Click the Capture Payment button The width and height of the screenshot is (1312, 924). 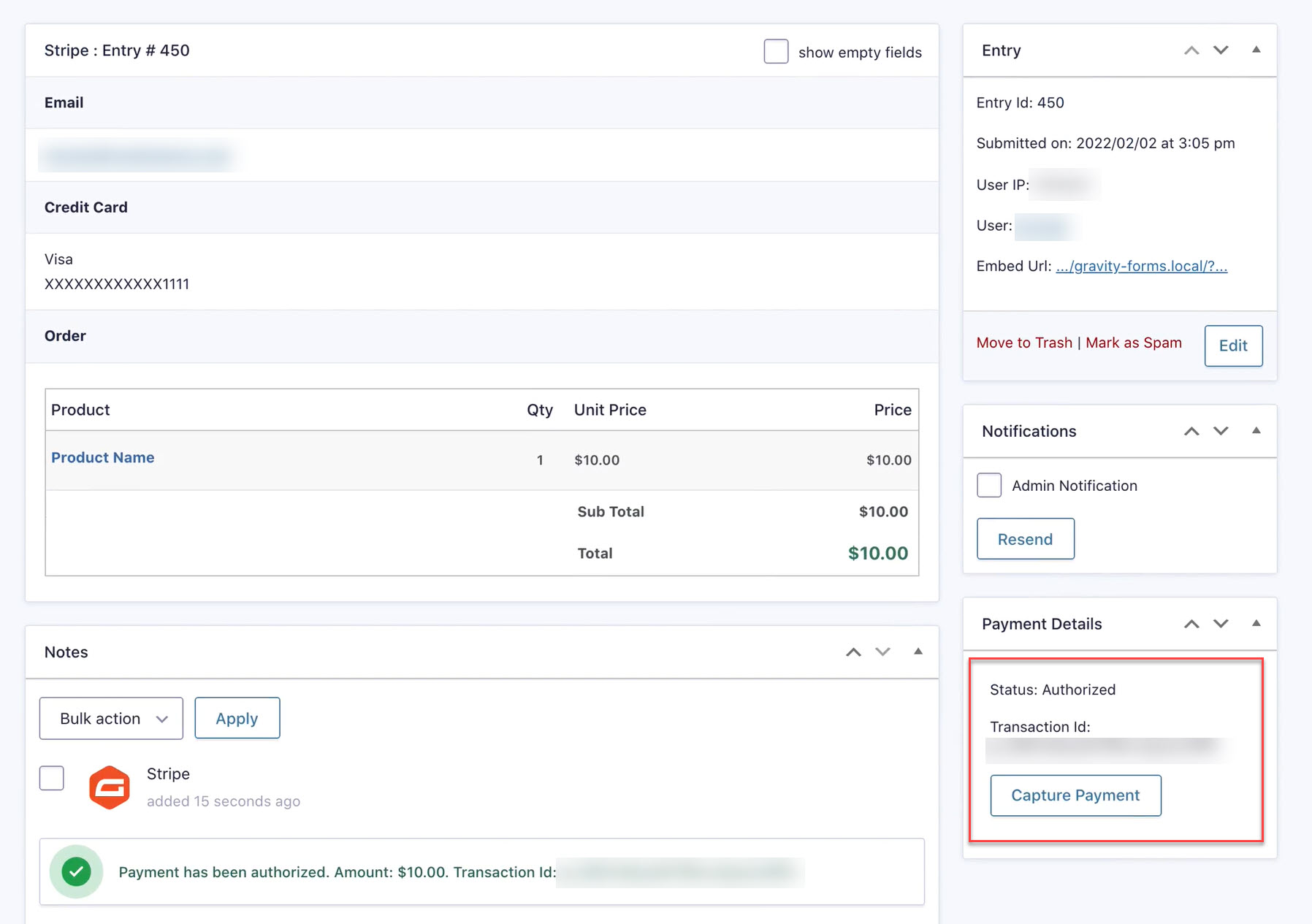point(1075,795)
